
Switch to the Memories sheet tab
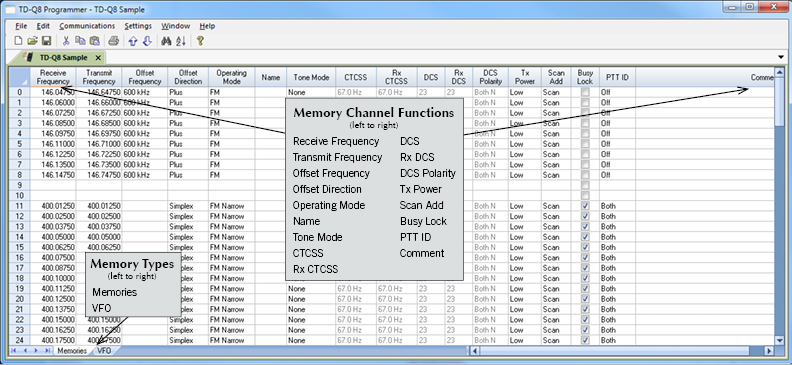(71, 350)
